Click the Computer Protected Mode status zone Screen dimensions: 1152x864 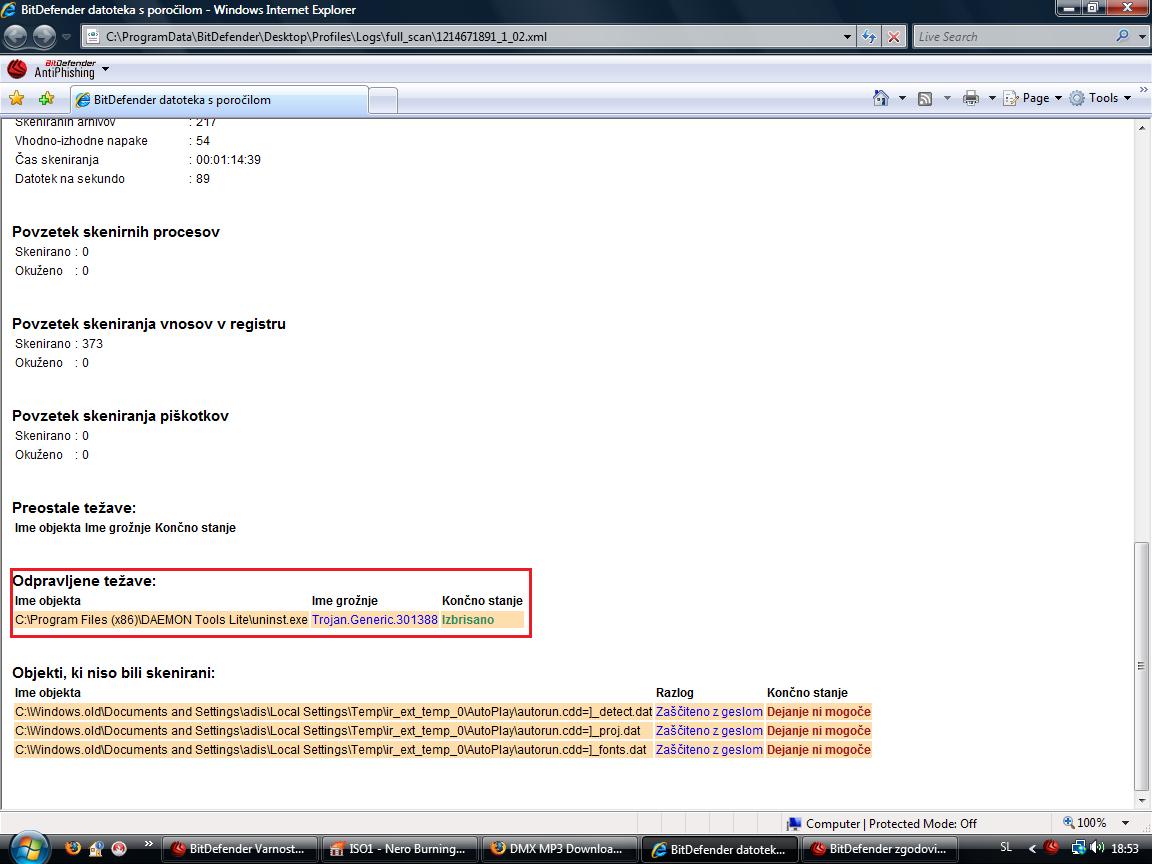point(882,824)
